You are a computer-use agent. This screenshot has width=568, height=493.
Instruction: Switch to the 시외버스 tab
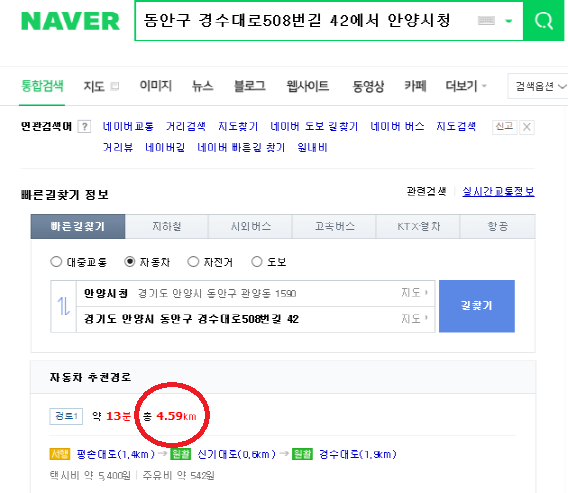pos(250,226)
